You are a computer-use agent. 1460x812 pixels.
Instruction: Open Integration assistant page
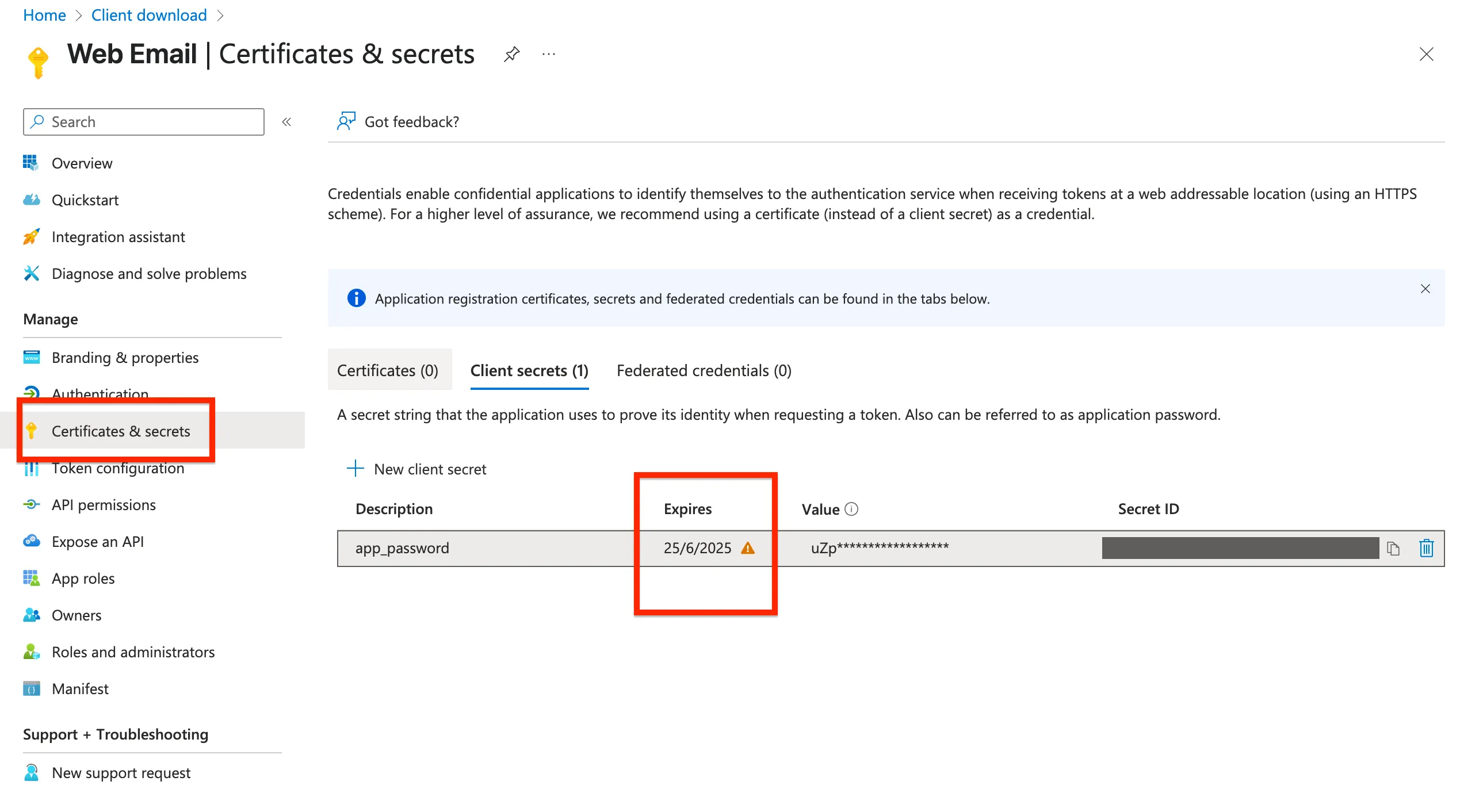coord(118,237)
